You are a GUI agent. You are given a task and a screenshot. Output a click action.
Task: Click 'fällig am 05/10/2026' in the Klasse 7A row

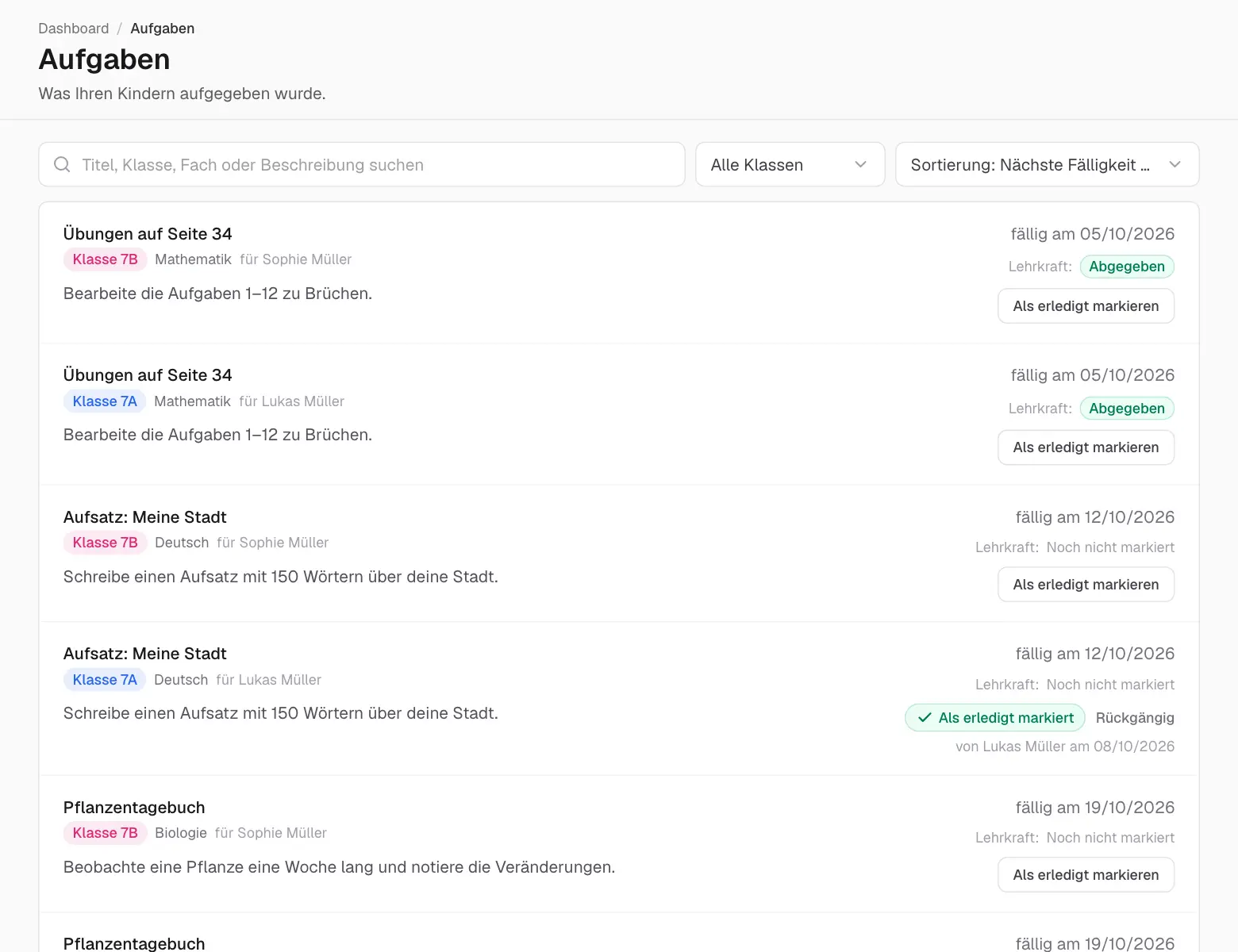coord(1093,375)
